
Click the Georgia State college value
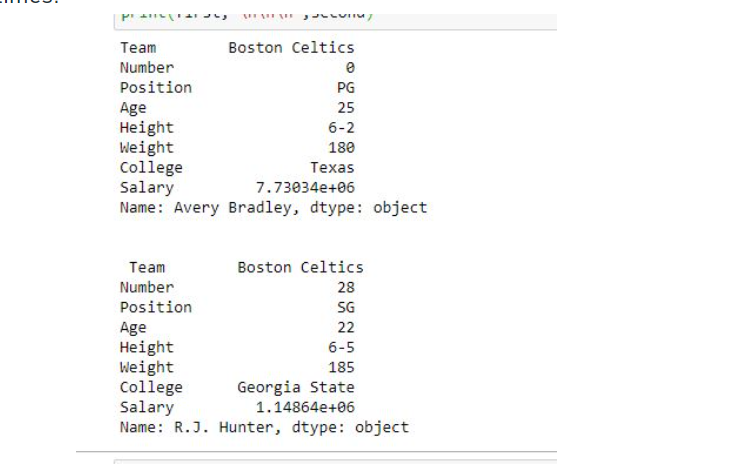coord(295,387)
